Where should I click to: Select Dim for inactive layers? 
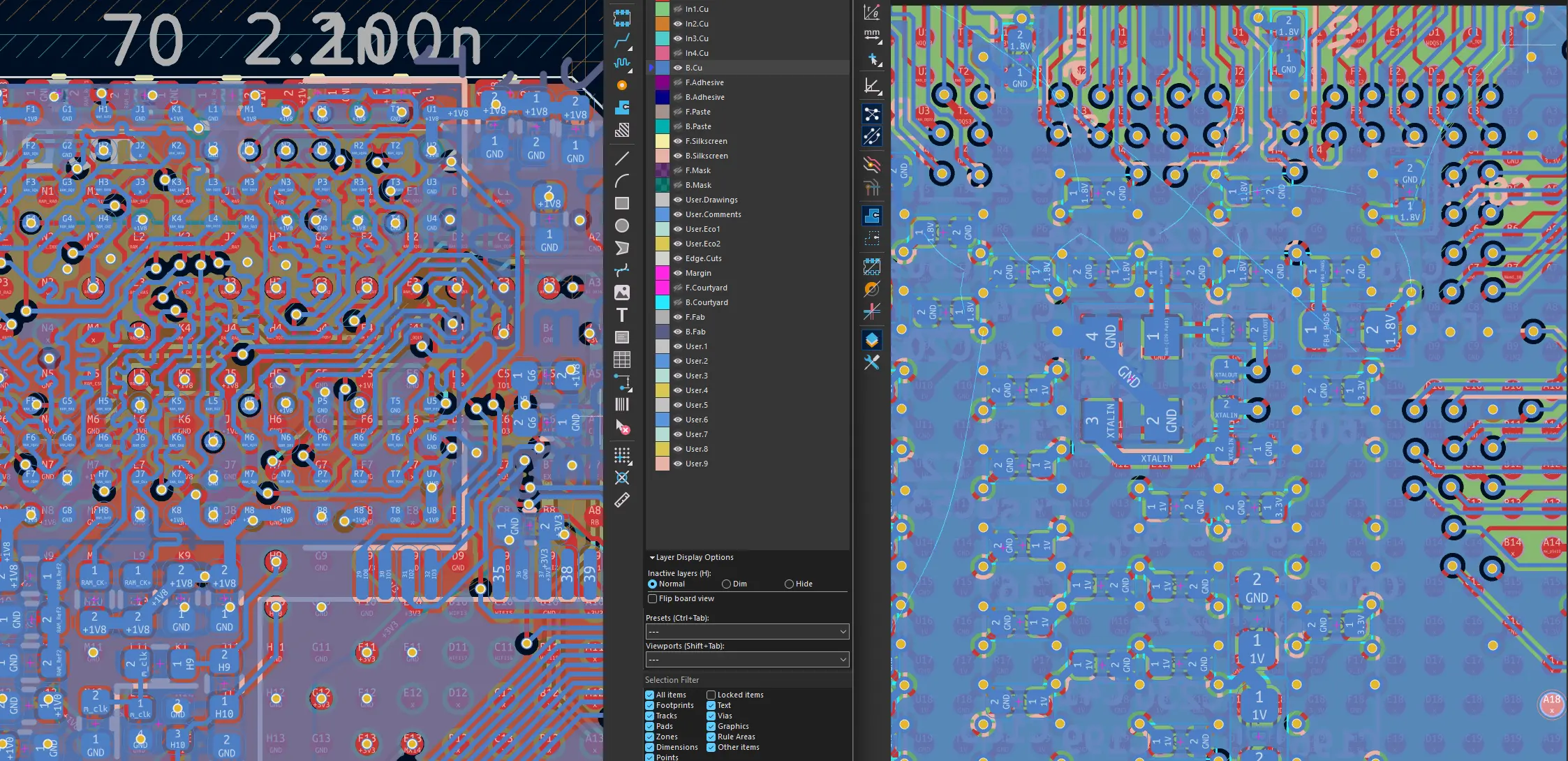point(727,584)
